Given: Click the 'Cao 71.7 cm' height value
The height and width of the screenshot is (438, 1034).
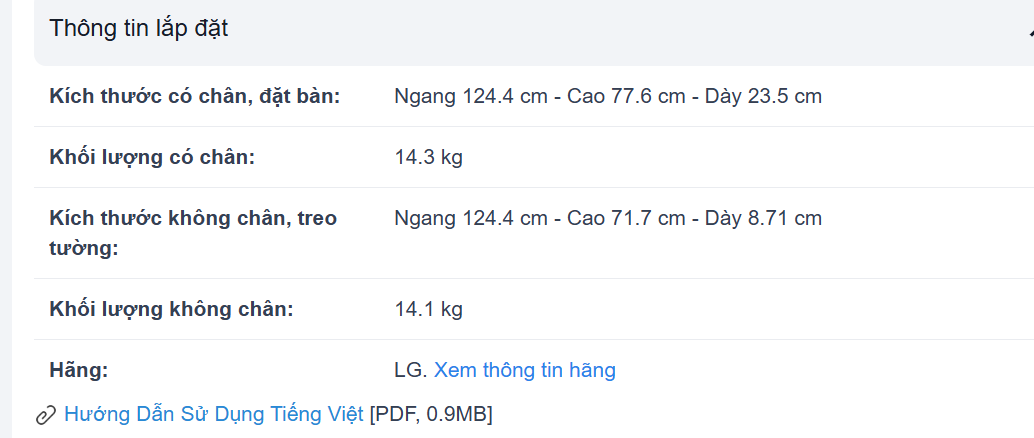Looking at the screenshot, I should (626, 218).
